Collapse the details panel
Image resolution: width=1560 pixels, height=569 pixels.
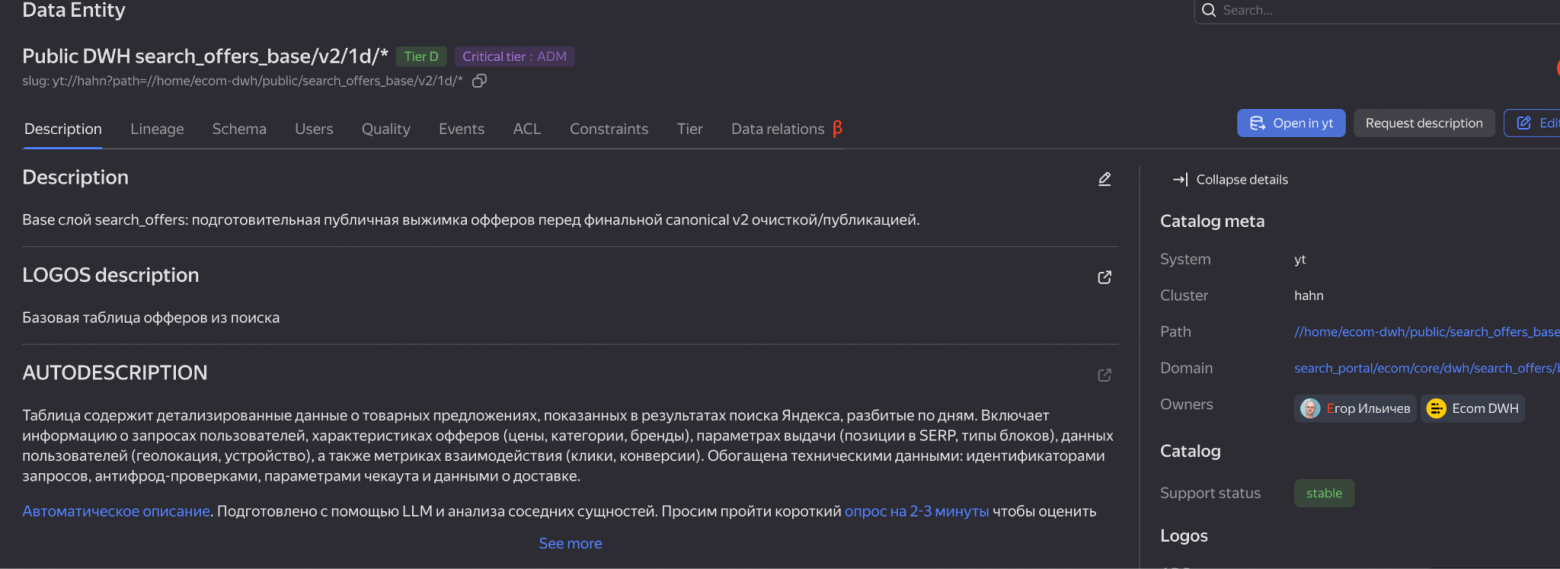click(1231, 180)
